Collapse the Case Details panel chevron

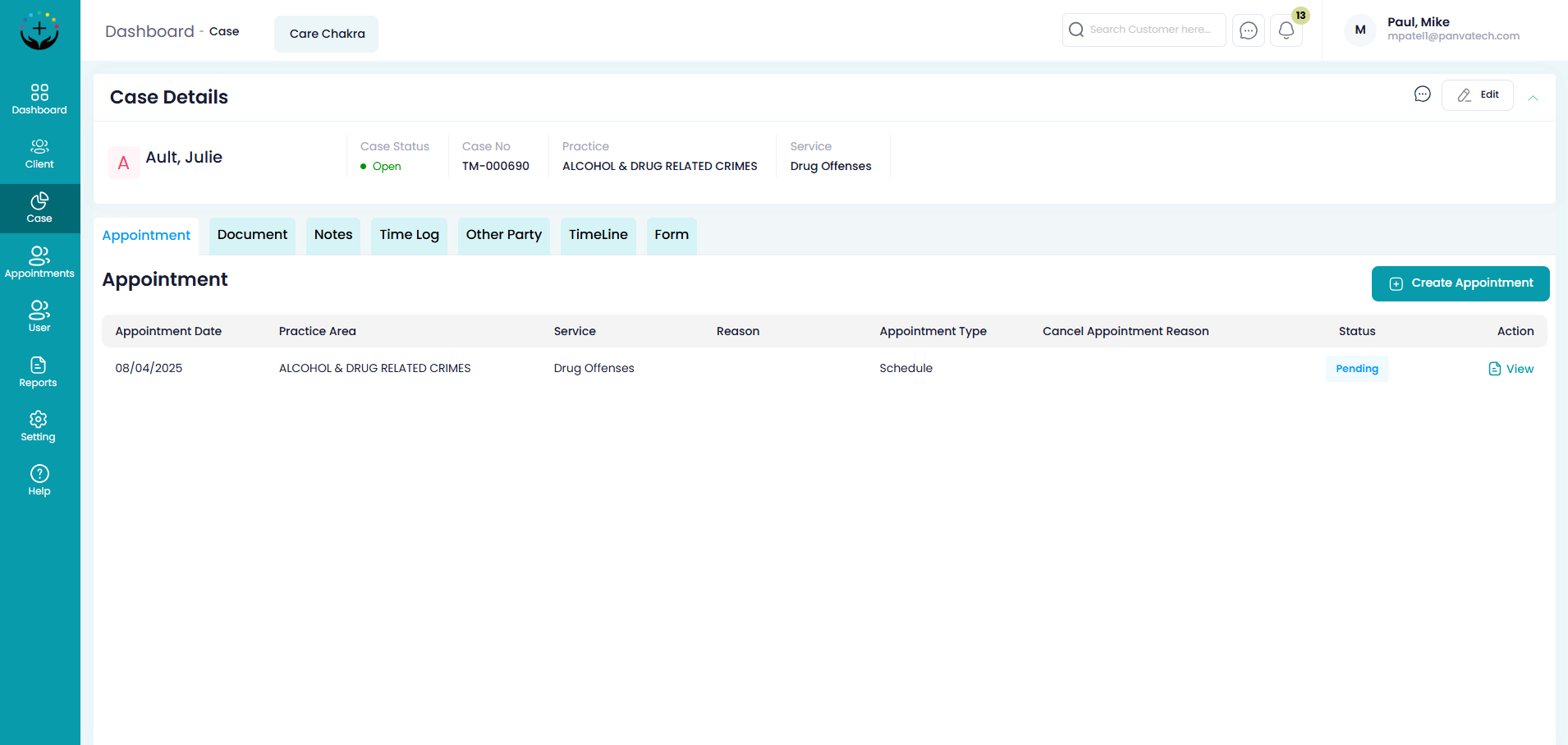tap(1533, 98)
